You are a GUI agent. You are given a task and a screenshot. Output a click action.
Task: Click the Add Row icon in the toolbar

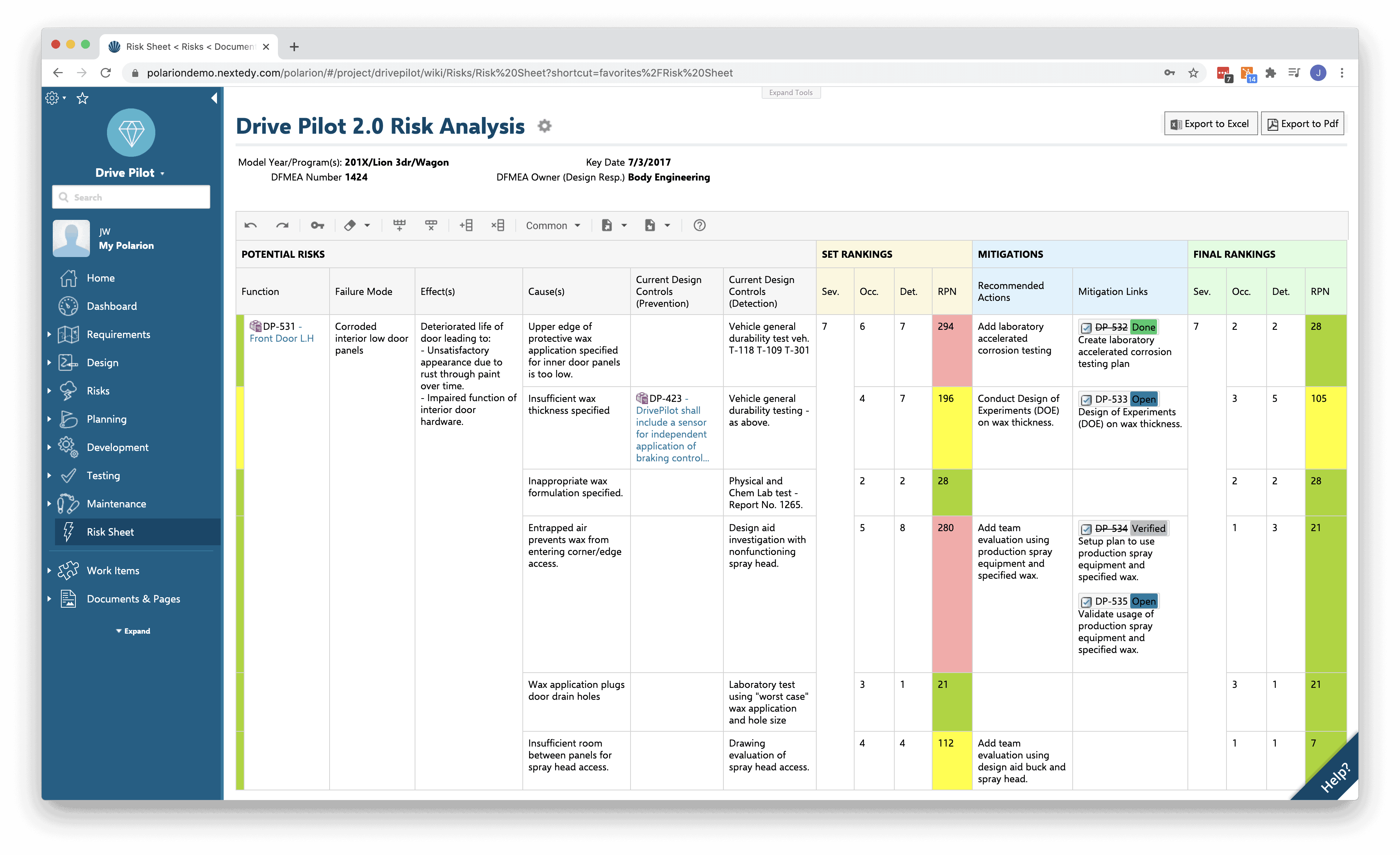click(399, 225)
